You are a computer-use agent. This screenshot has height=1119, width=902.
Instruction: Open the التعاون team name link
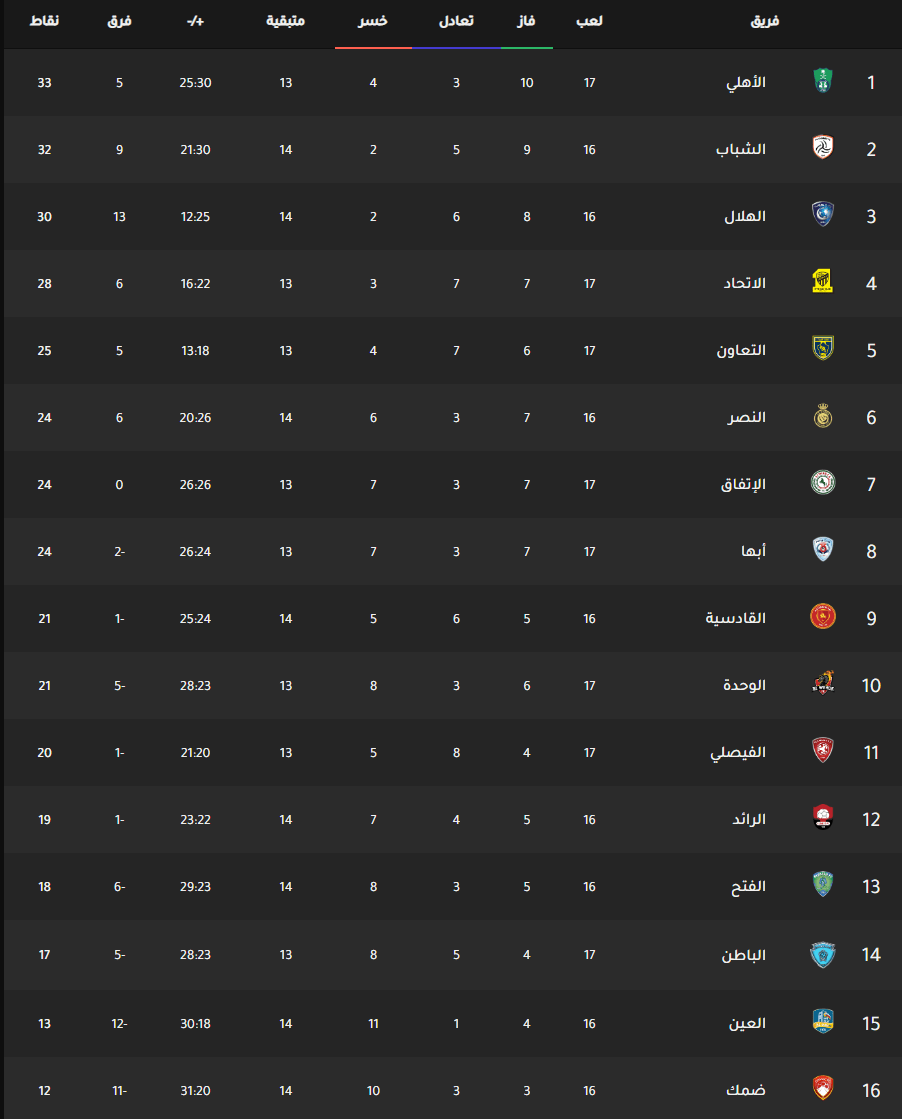coord(741,350)
